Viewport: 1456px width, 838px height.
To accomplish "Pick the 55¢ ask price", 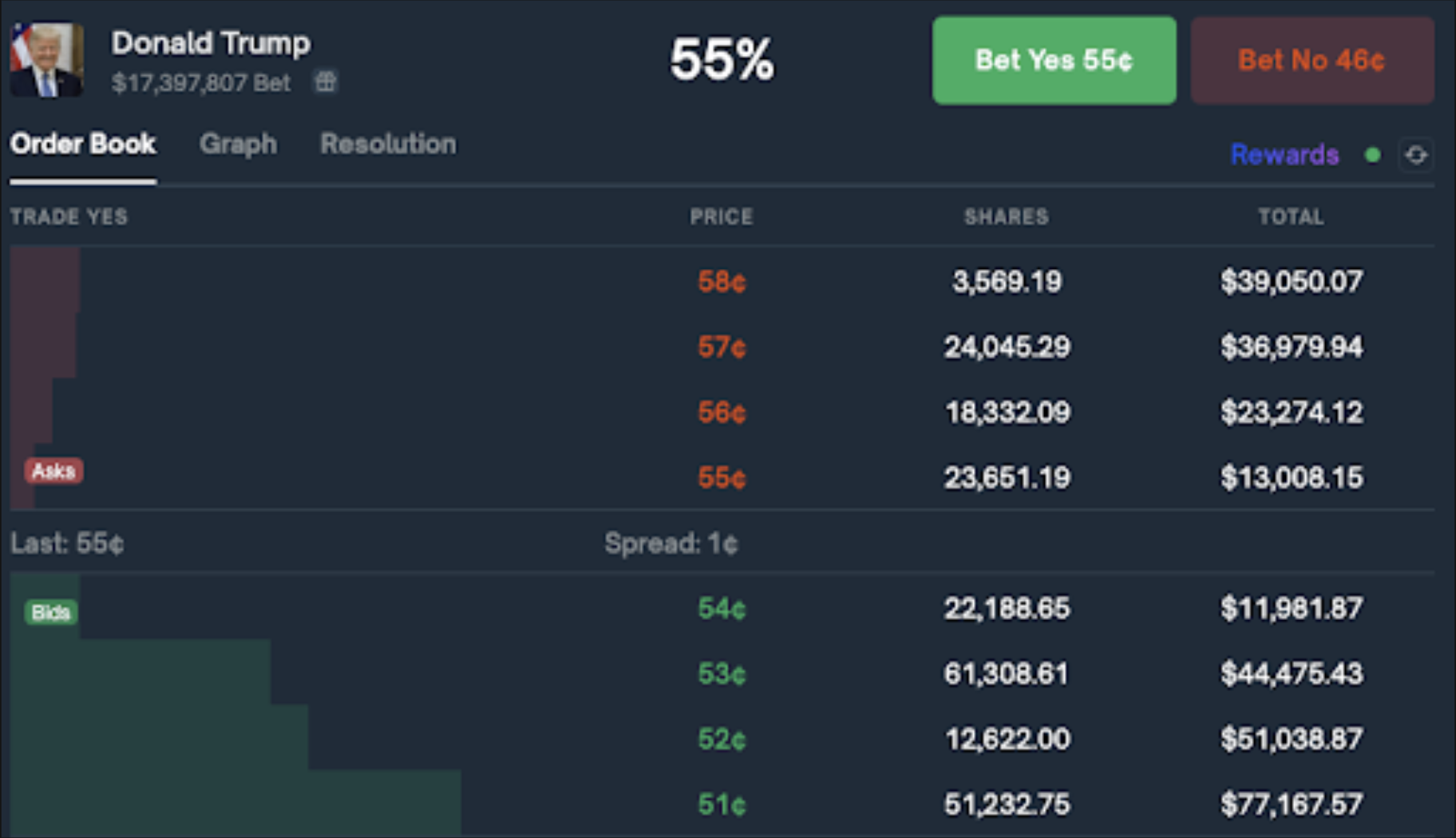I will [x=722, y=477].
